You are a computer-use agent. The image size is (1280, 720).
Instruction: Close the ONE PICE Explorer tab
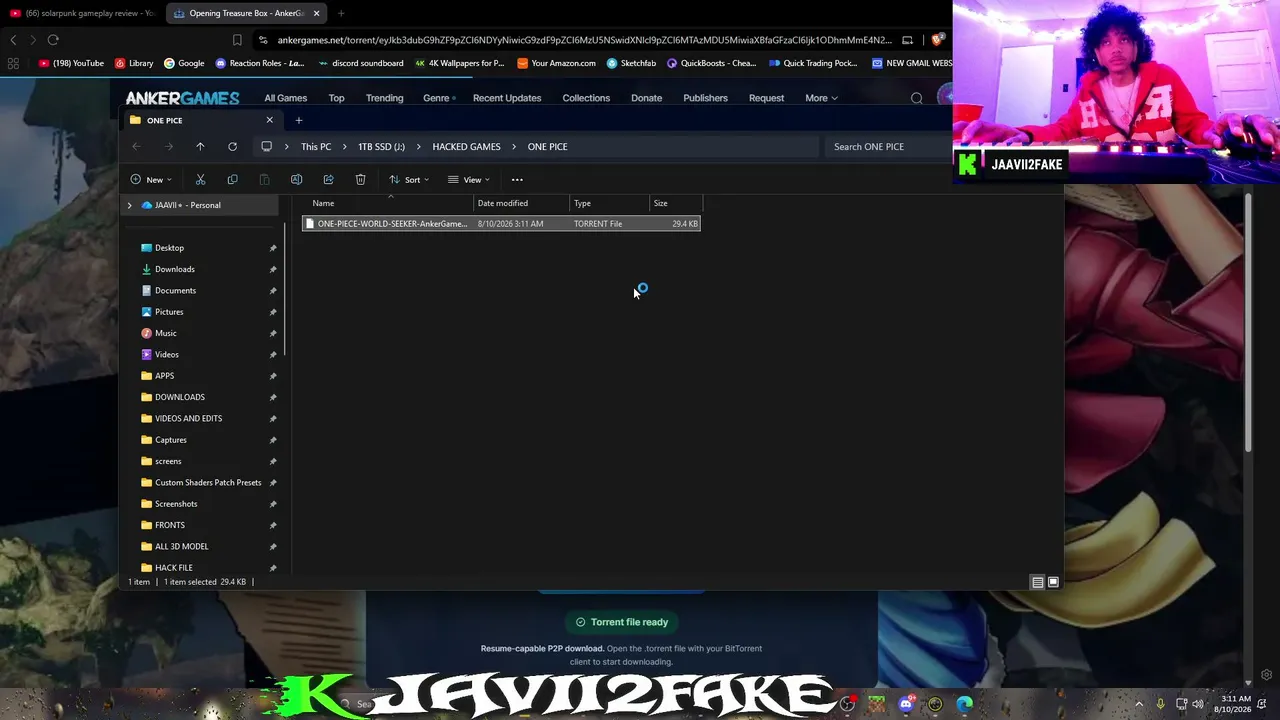pos(269,121)
